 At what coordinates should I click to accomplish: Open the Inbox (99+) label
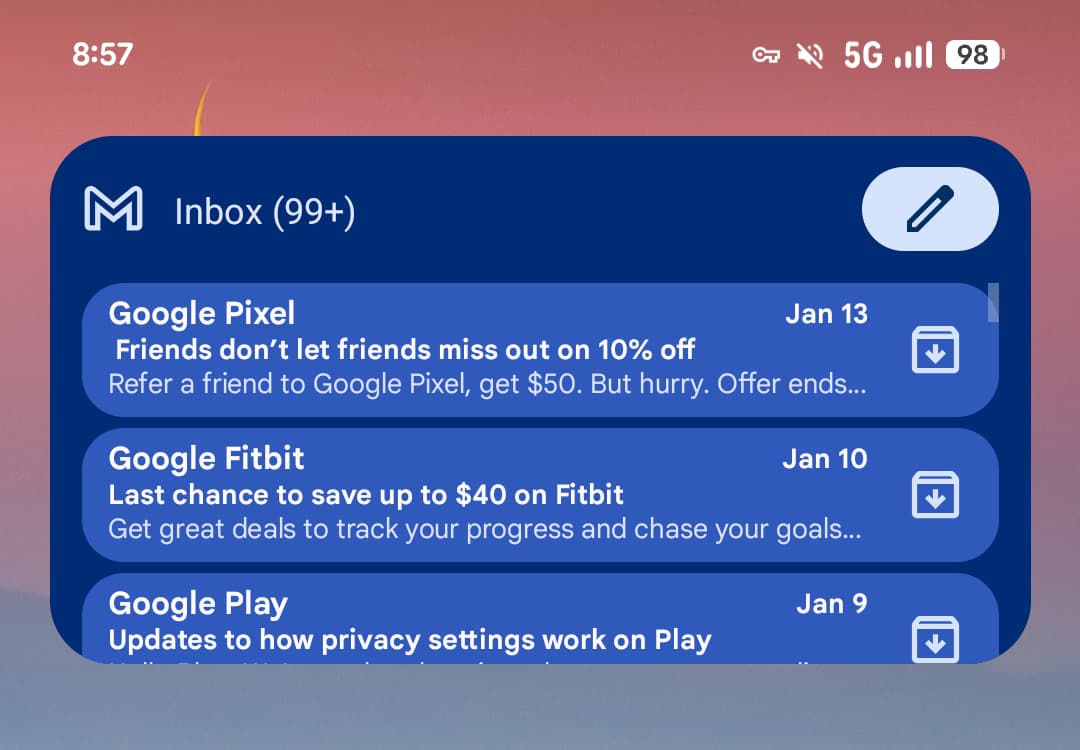point(265,212)
